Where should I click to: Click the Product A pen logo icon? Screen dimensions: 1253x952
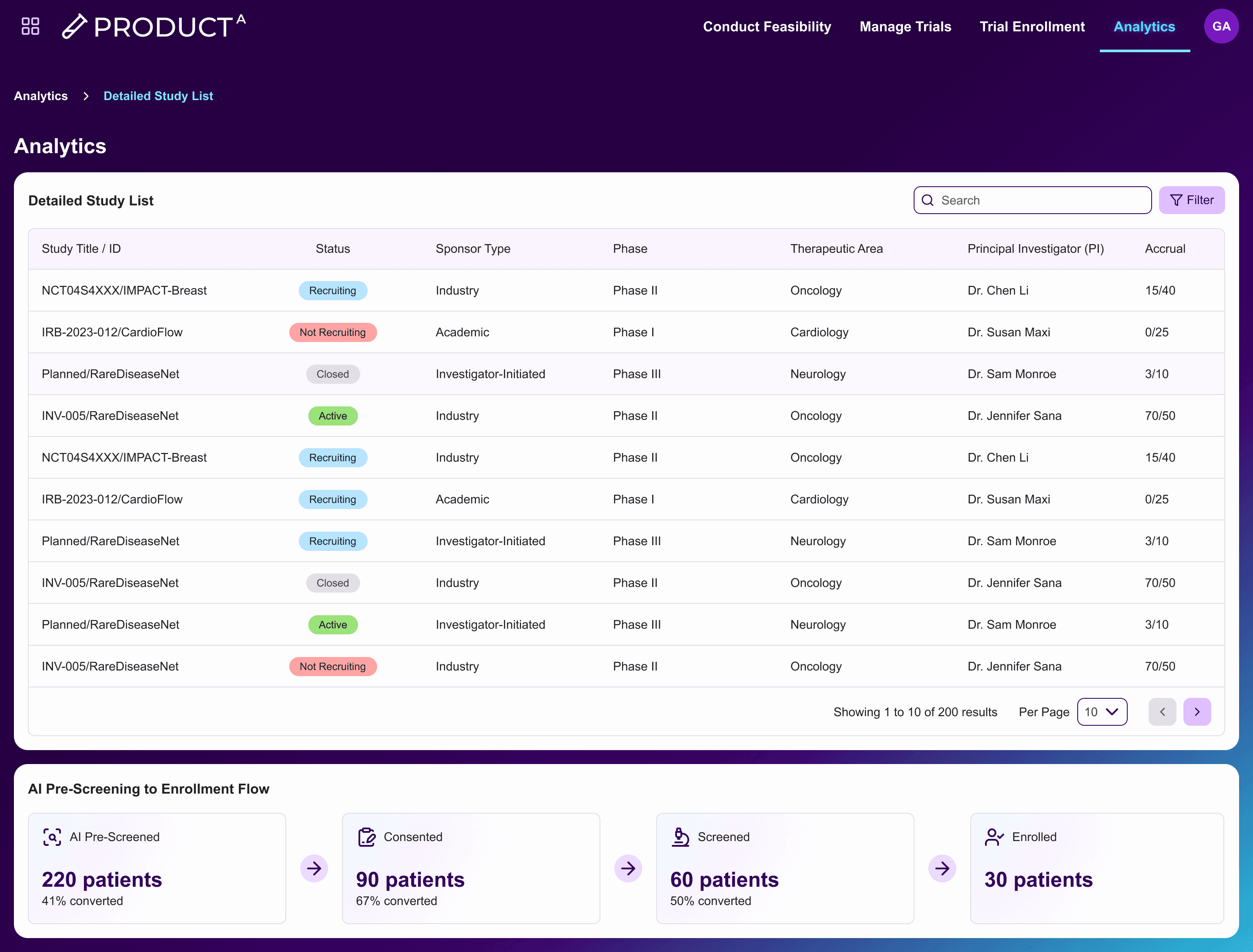[x=75, y=26]
